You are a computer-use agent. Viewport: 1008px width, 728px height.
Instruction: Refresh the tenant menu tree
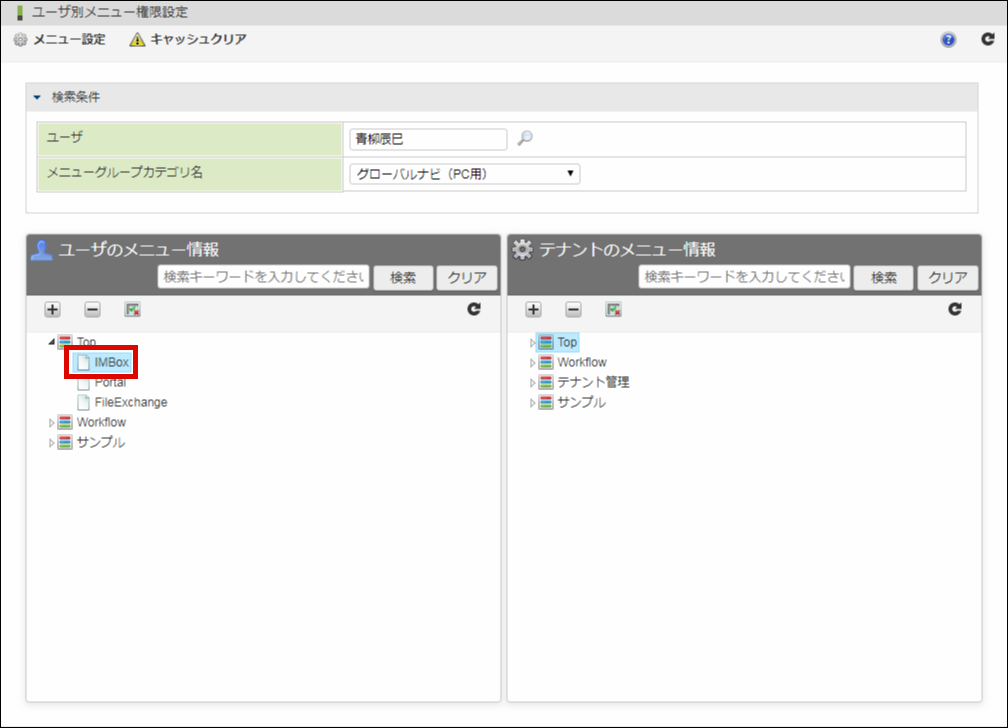pyautogui.click(x=955, y=309)
